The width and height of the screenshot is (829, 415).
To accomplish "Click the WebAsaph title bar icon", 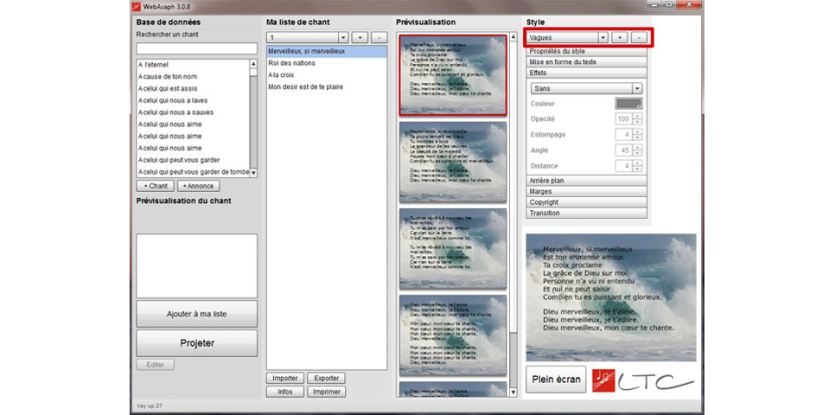I will [136, 7].
